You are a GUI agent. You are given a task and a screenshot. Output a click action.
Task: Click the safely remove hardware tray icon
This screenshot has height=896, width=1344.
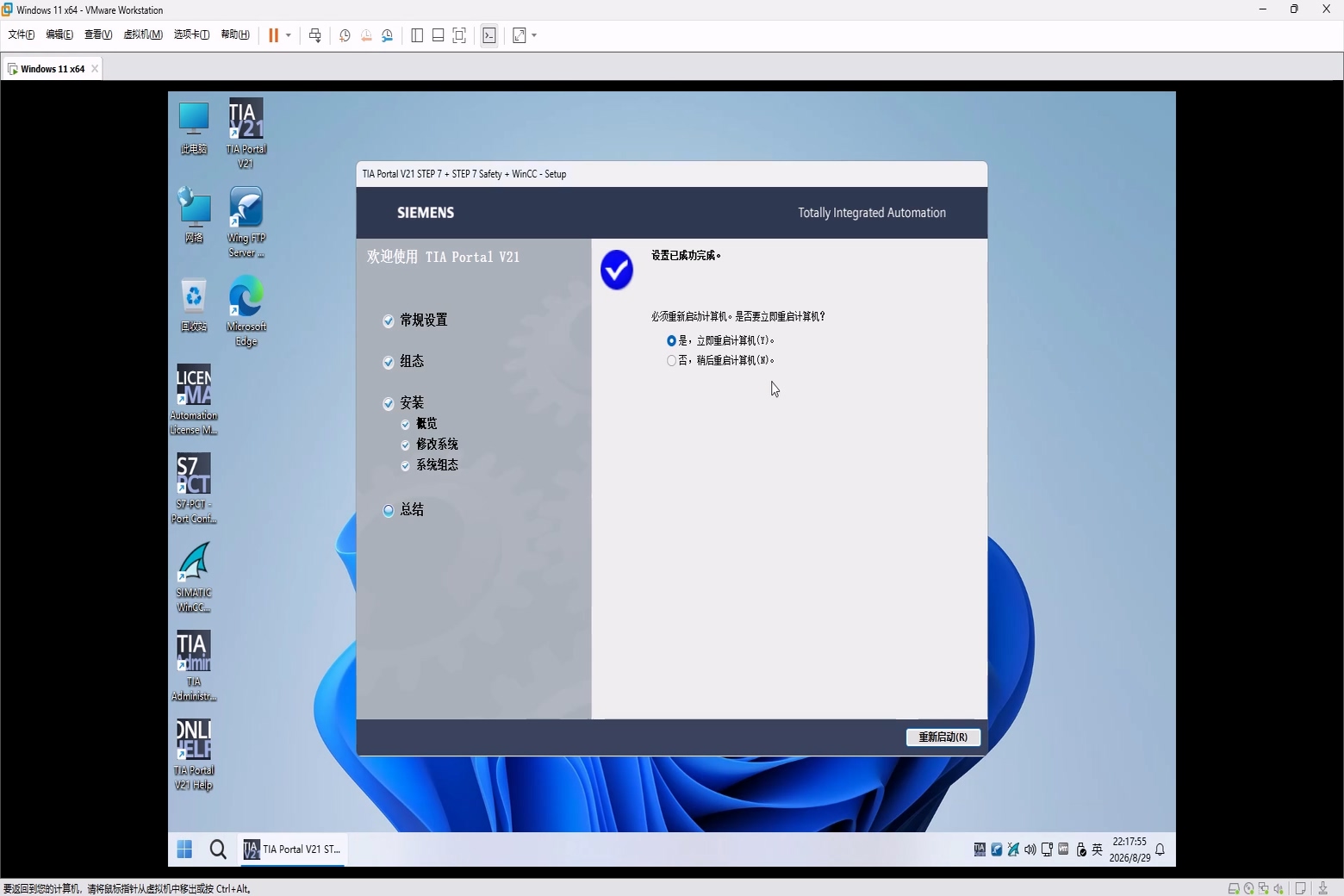point(1081,849)
